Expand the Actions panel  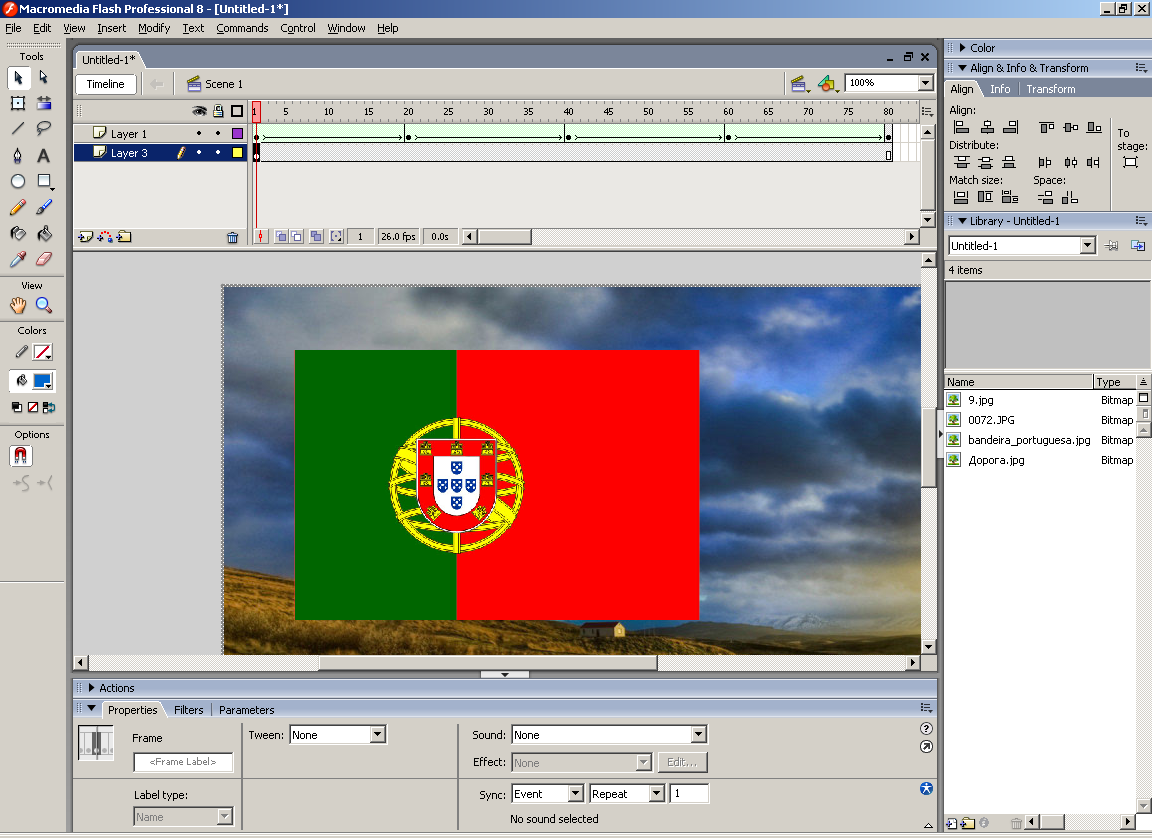point(91,688)
